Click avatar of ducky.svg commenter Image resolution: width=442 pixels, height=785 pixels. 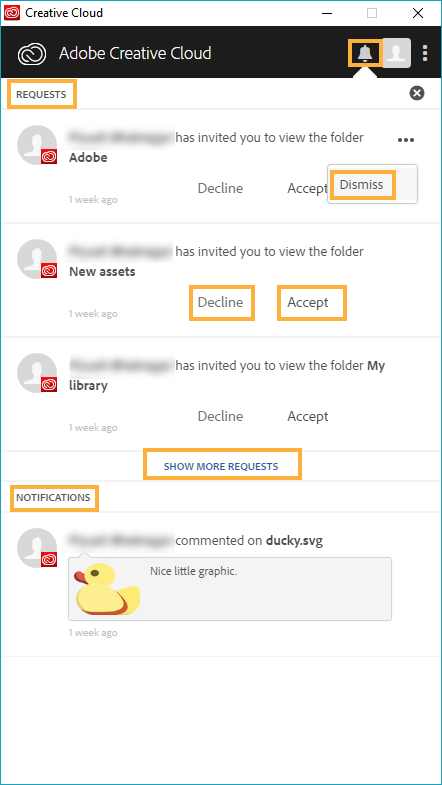[x=37, y=548]
